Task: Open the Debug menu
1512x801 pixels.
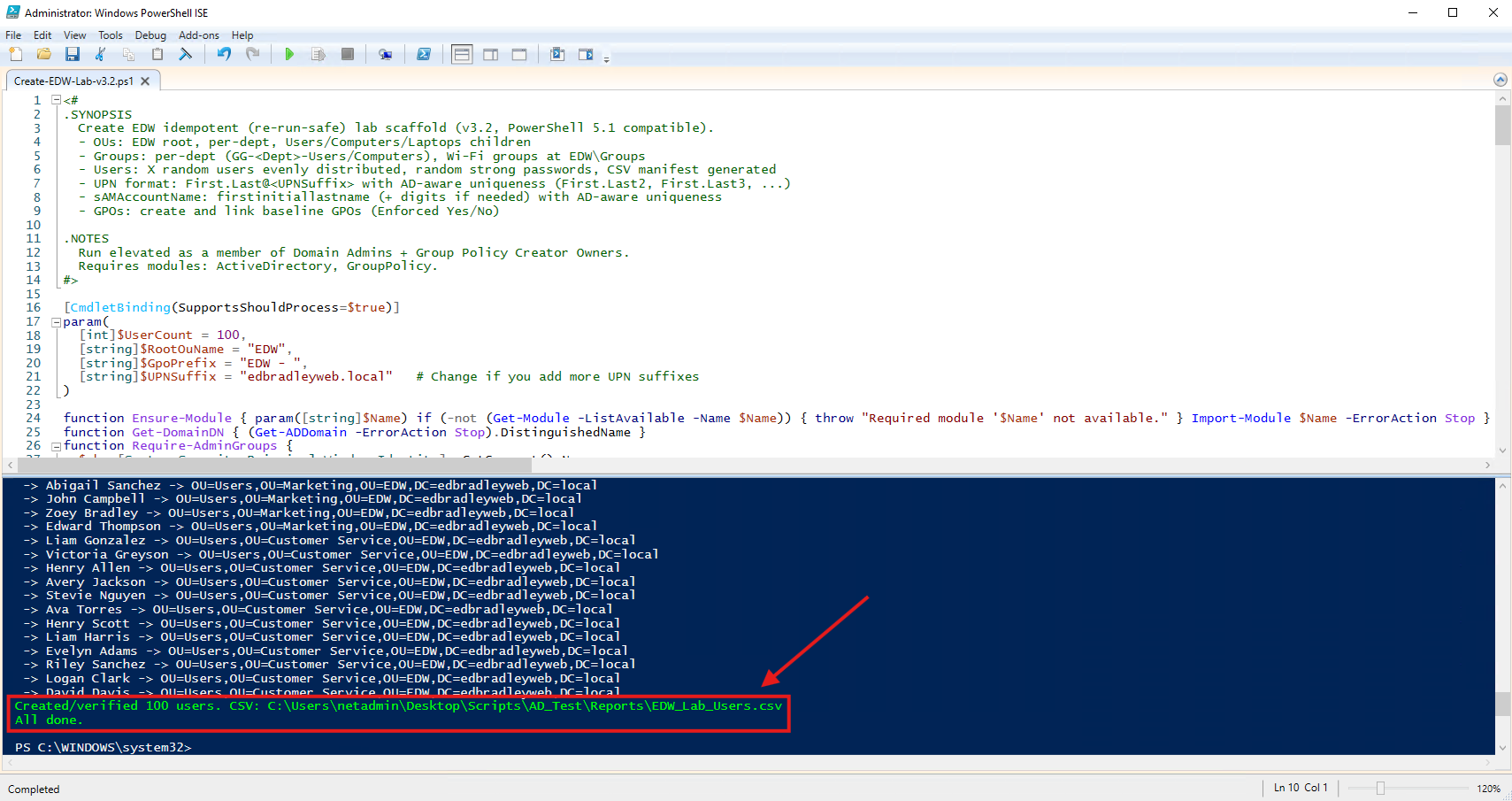Action: 150,35
